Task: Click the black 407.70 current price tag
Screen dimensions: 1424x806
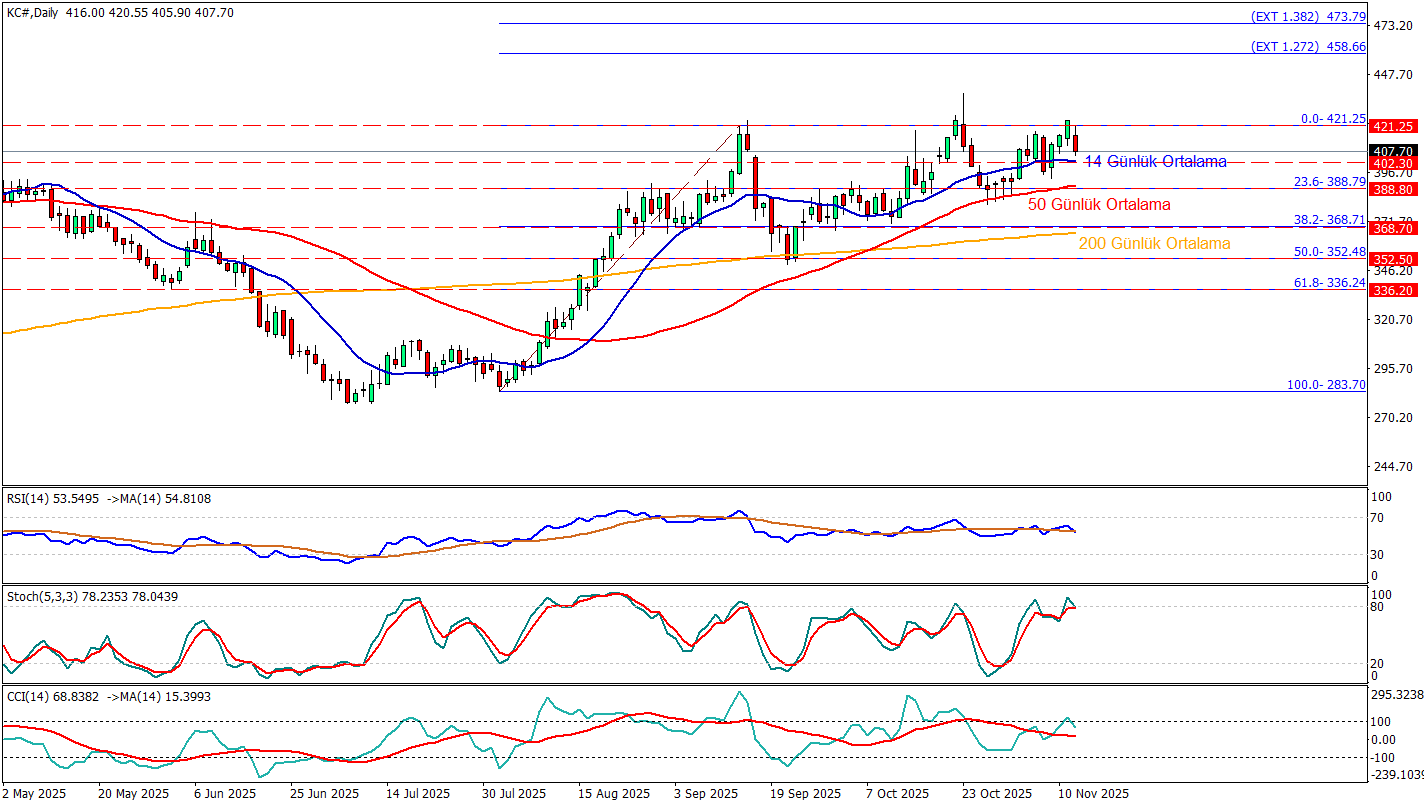Action: tap(1395, 152)
